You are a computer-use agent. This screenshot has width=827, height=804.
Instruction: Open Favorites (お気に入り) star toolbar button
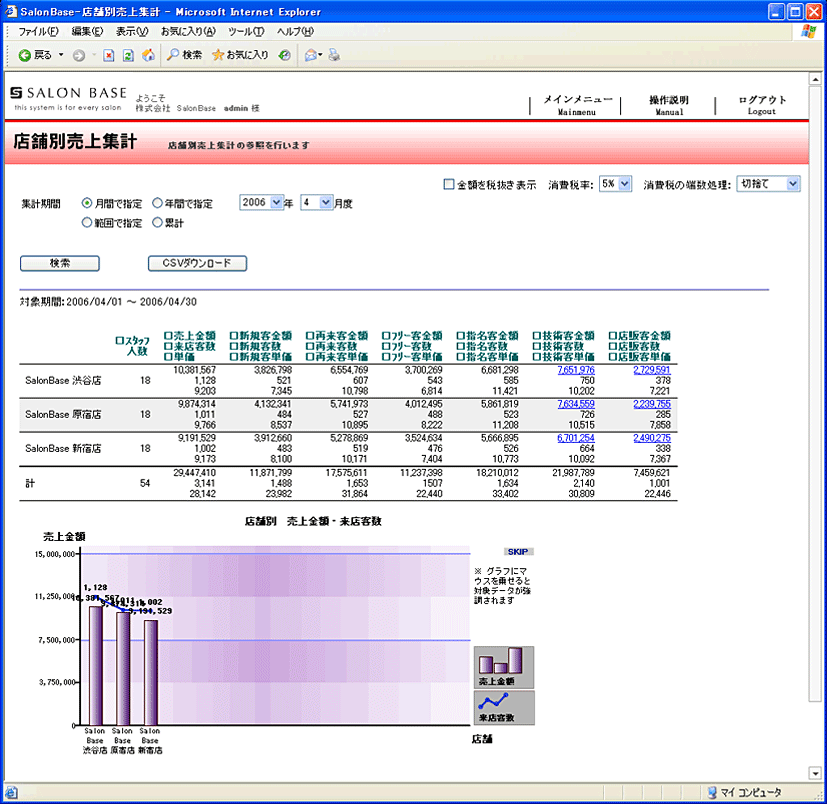pos(240,55)
